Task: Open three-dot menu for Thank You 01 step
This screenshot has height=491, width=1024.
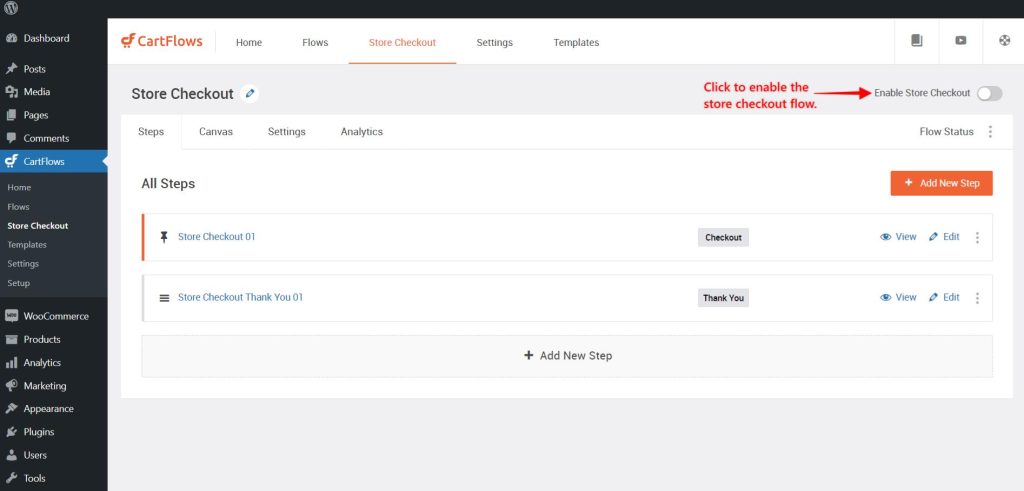Action: click(x=977, y=298)
